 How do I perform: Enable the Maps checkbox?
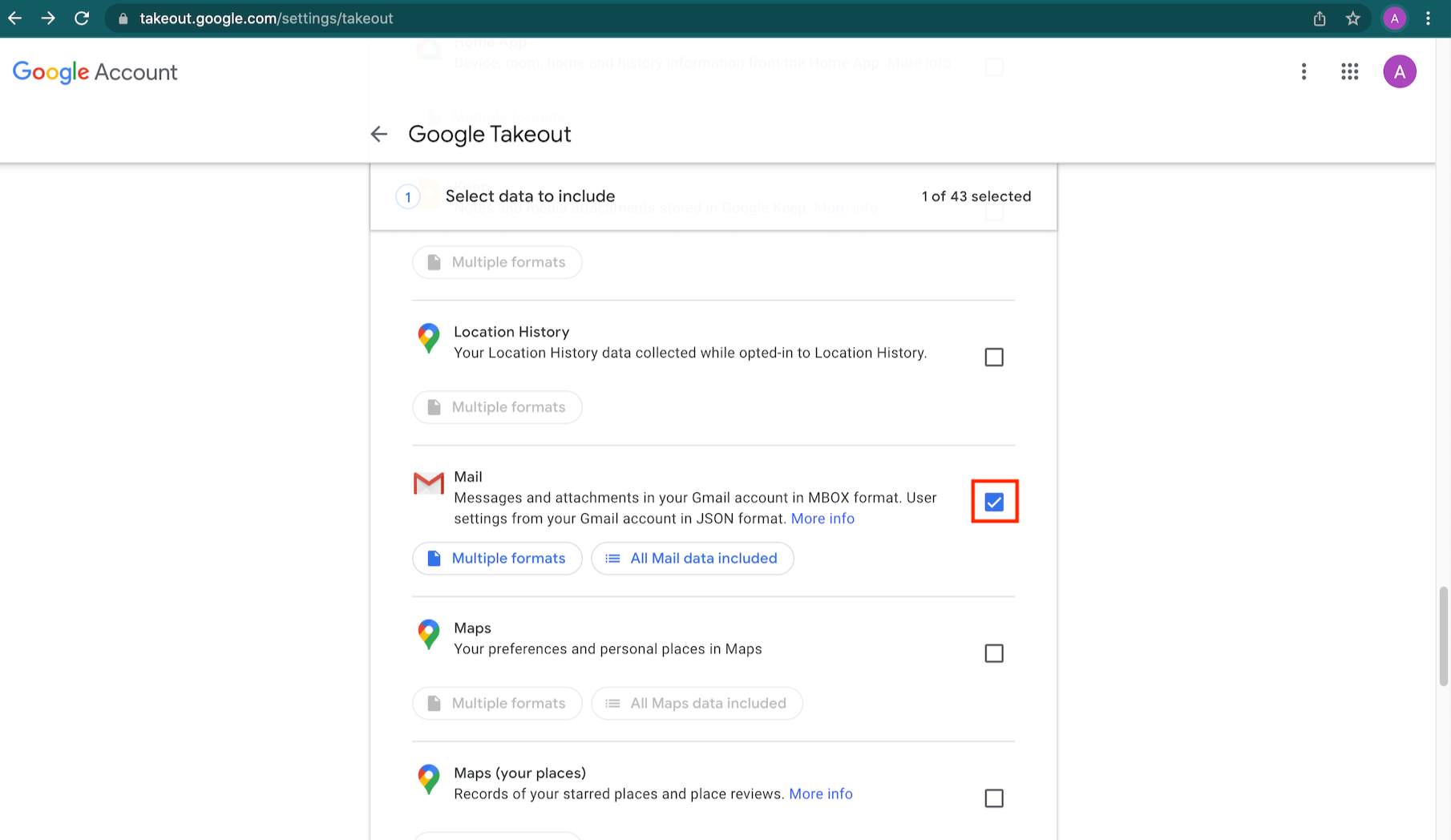[x=994, y=654]
